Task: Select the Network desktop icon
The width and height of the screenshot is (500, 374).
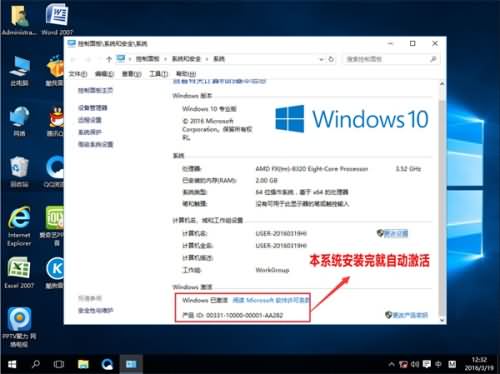Action: point(19,121)
